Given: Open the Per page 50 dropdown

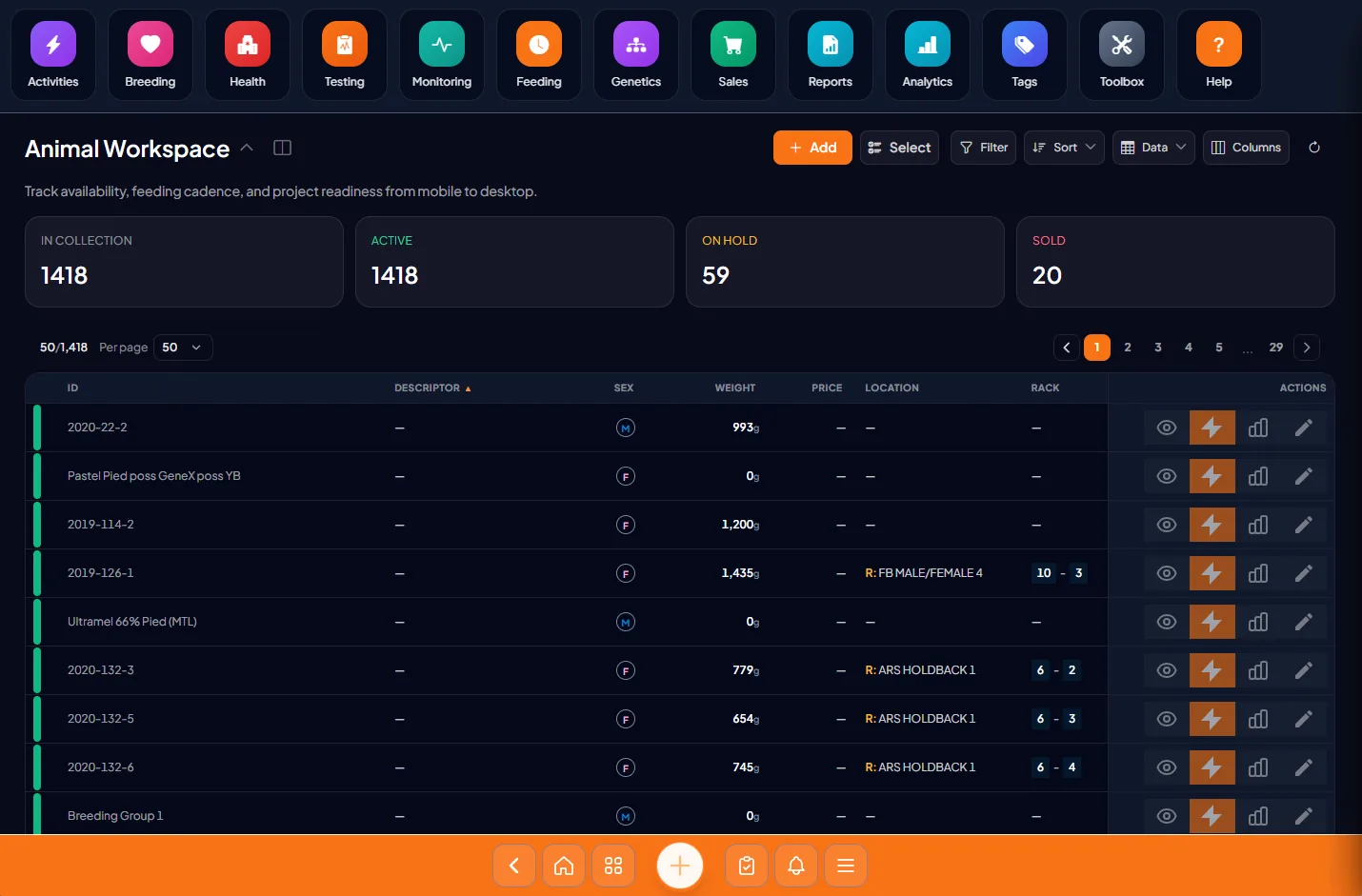Looking at the screenshot, I should click(183, 348).
